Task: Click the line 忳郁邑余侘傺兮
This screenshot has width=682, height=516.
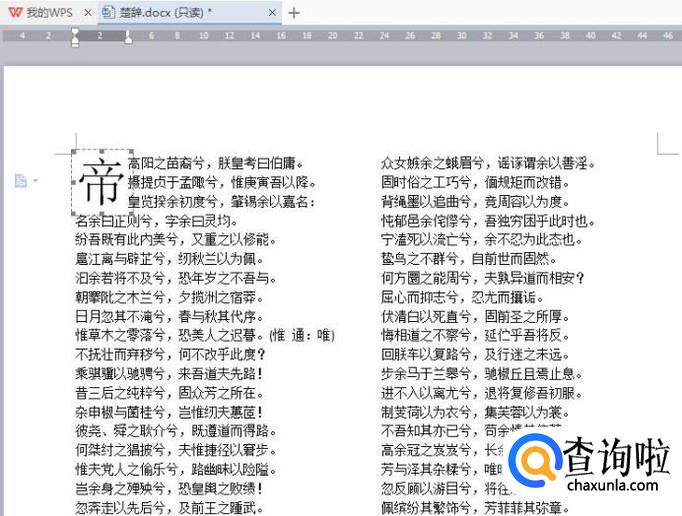Action: point(426,221)
